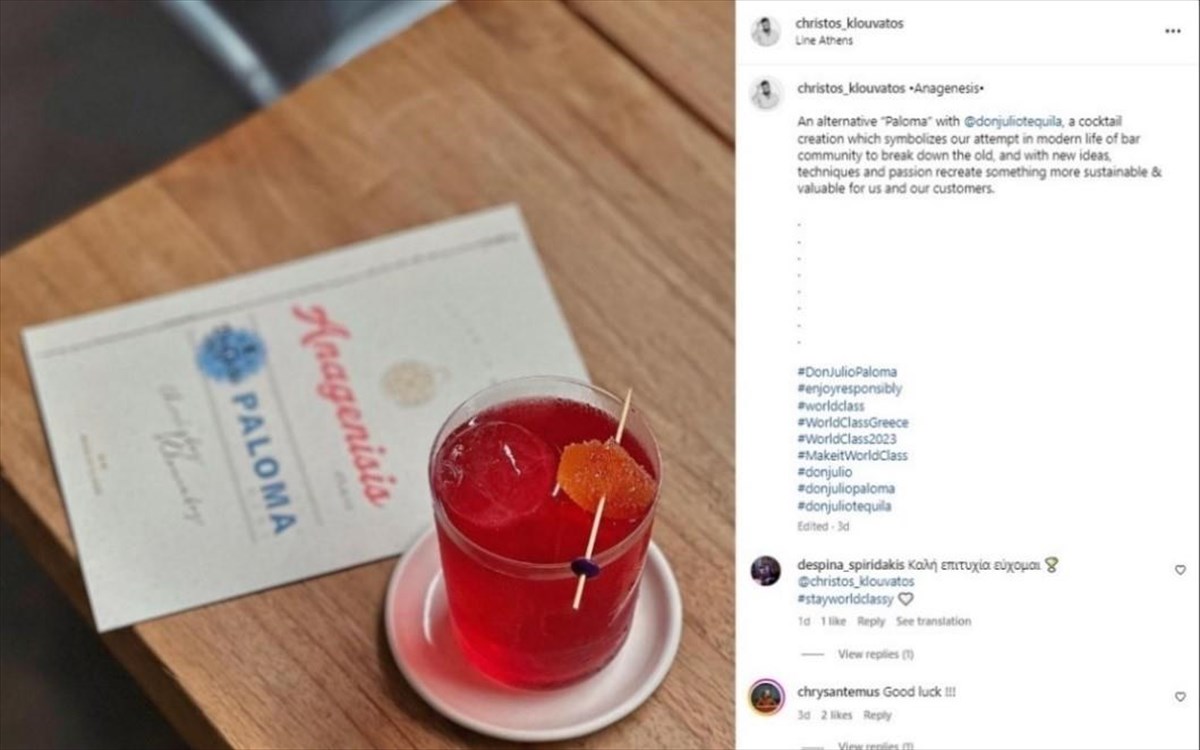Open the three-dot more options menu
Viewport: 1200px width, 750px height.
tap(1173, 31)
